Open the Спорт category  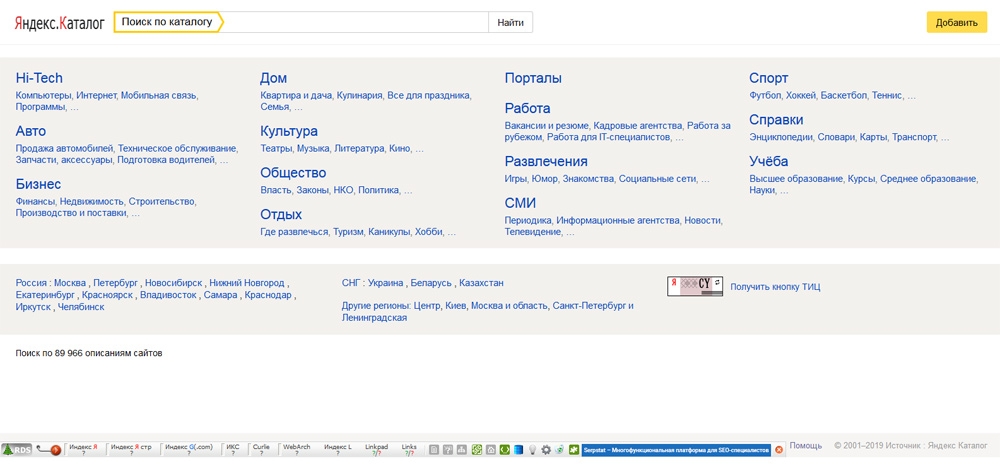click(768, 78)
